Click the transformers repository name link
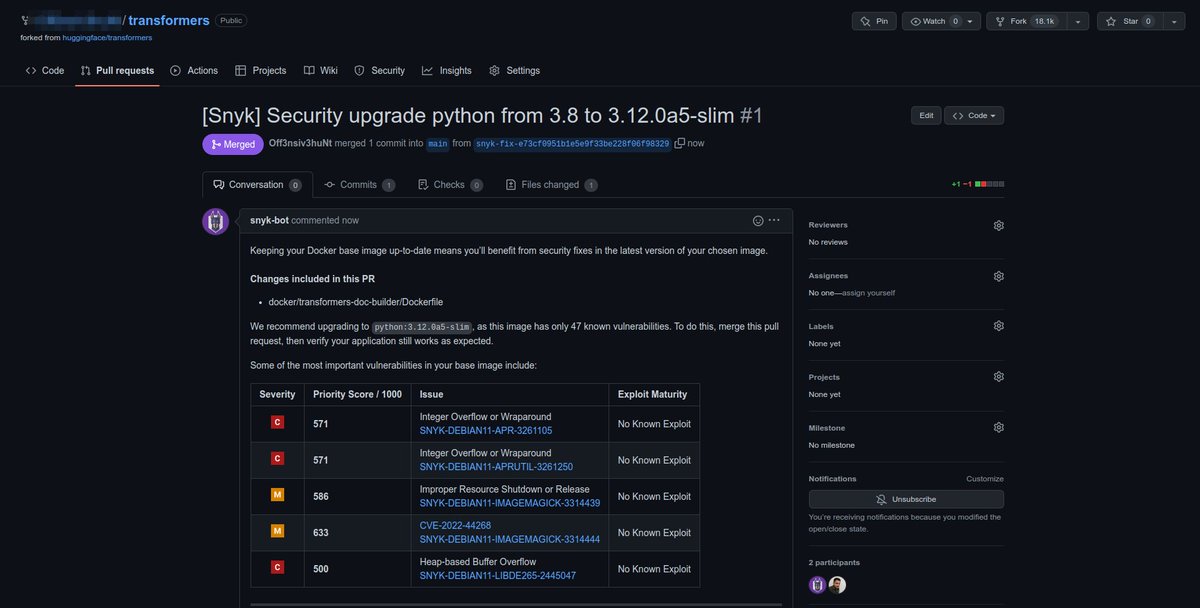Image resolution: width=1200 pixels, height=608 pixels. (169, 20)
